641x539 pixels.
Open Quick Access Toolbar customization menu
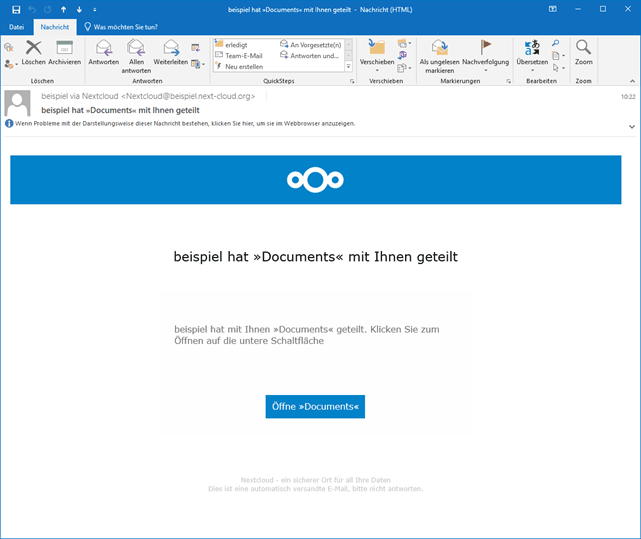95,9
